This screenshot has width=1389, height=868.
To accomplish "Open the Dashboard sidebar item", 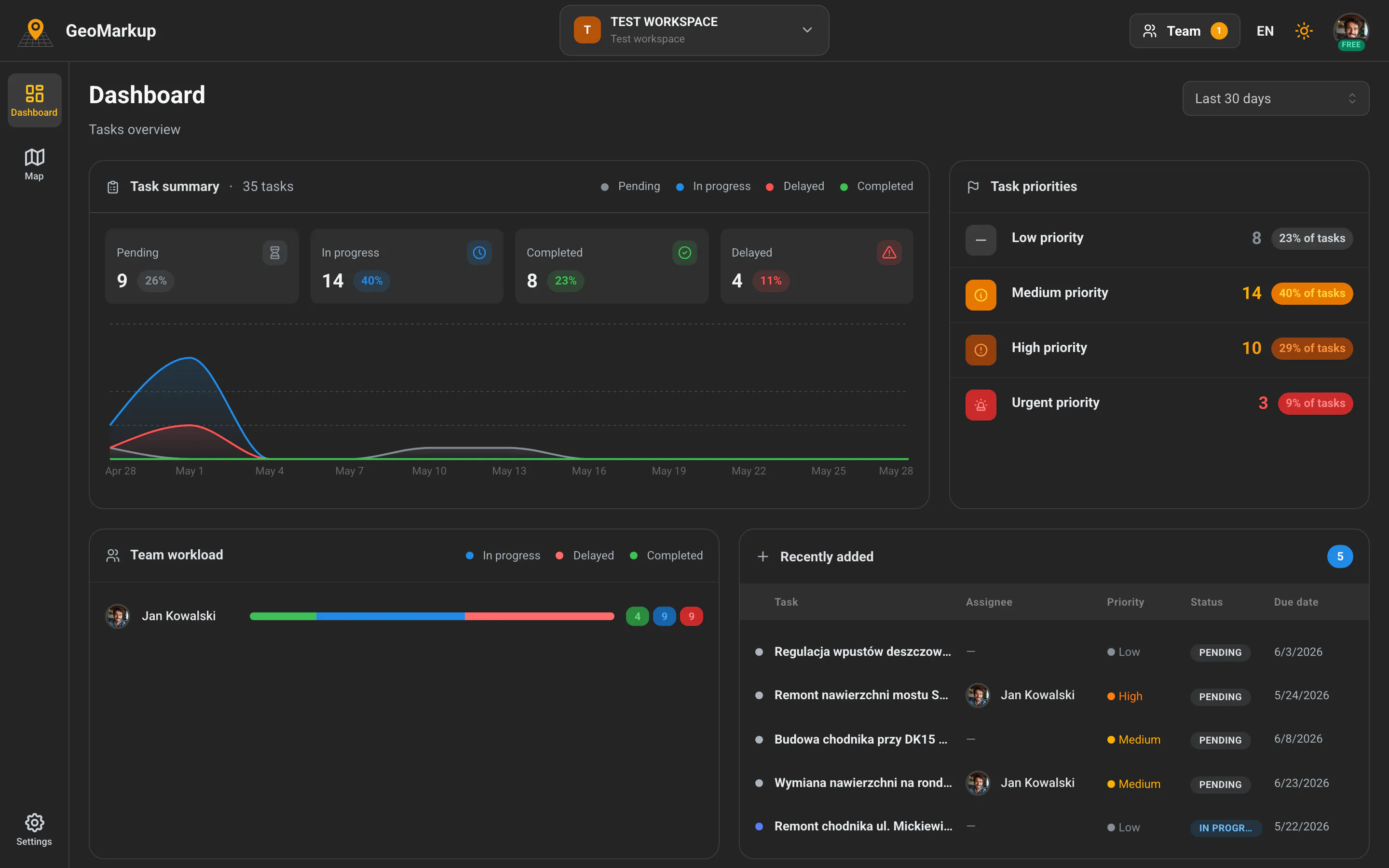I will coord(34,100).
